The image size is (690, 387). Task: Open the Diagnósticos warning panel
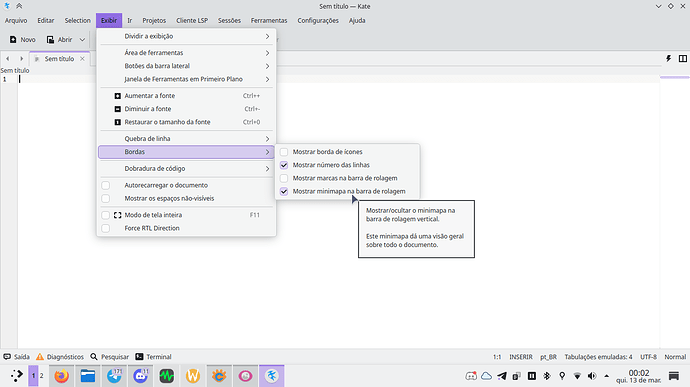coord(60,357)
